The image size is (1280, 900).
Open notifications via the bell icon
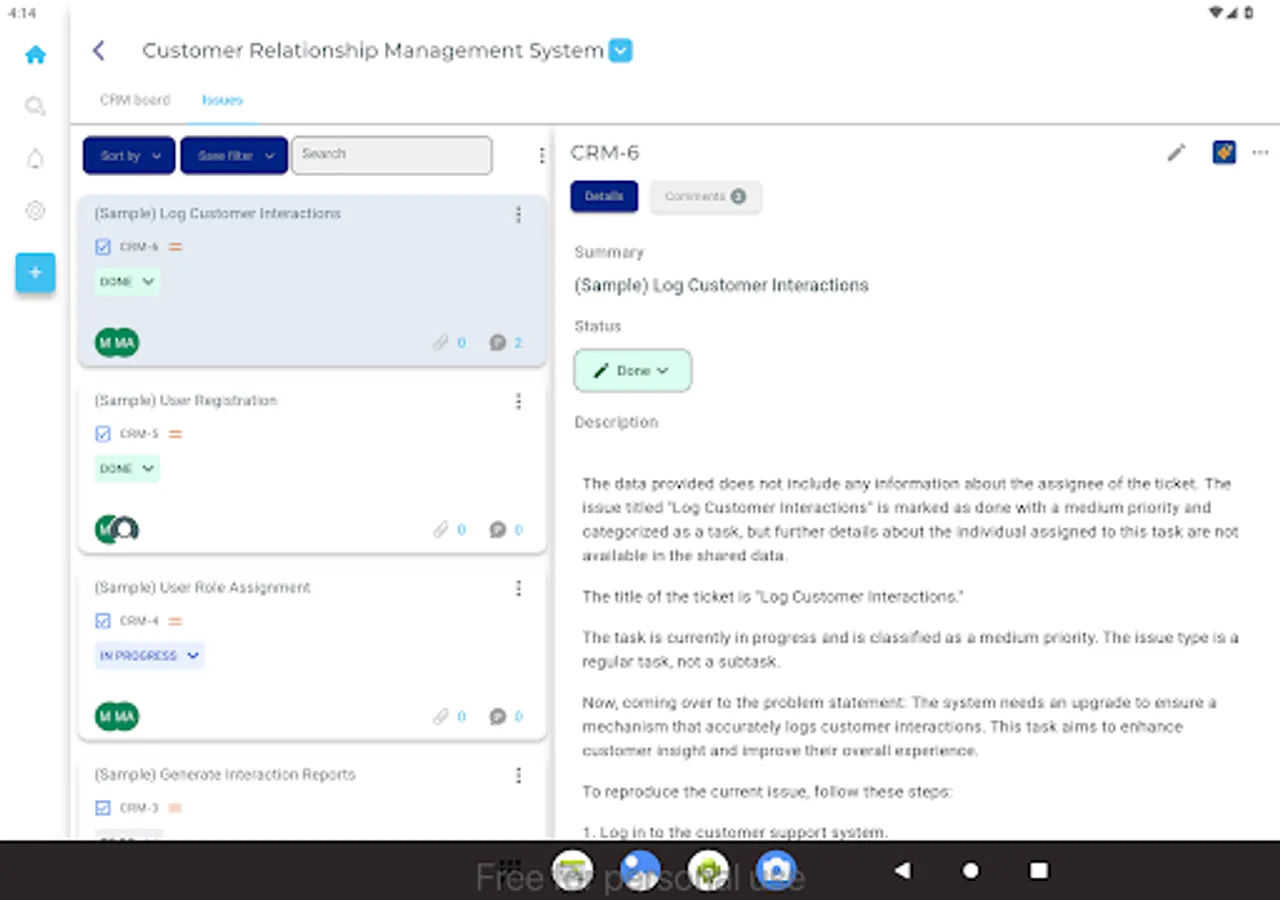coord(35,158)
